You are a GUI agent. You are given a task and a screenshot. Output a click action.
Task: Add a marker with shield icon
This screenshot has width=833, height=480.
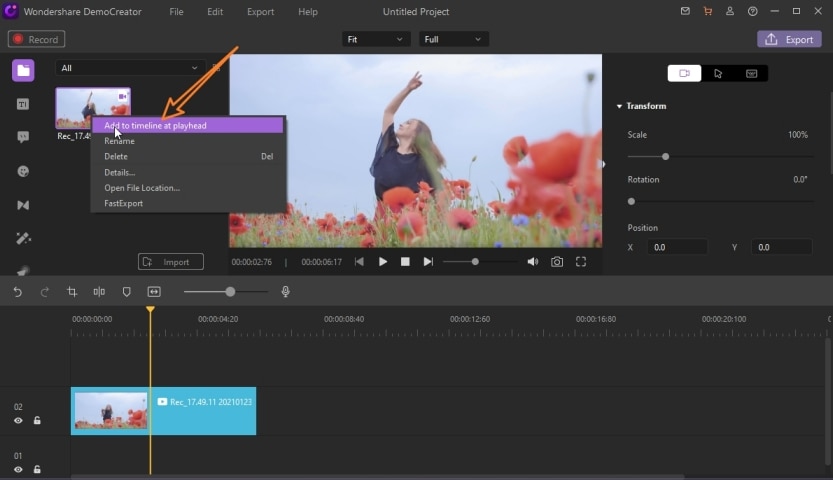[126, 292]
